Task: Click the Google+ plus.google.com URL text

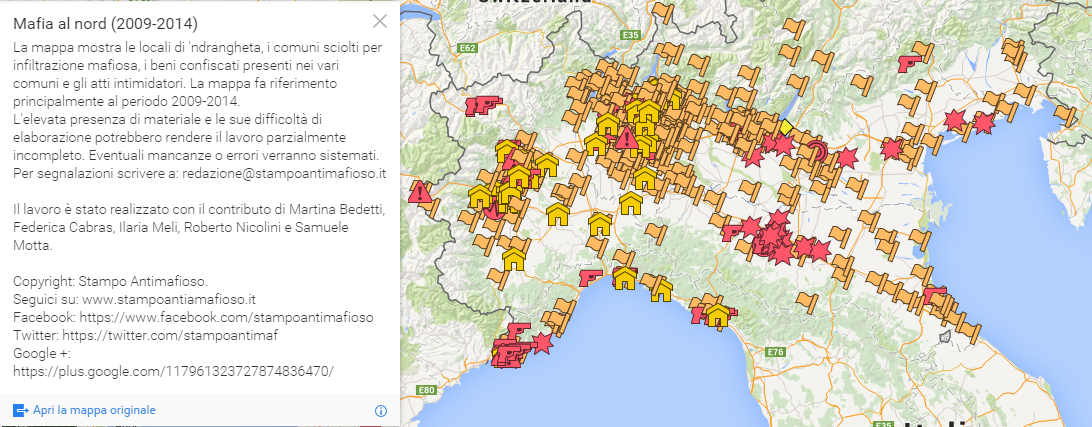Action: pos(173,371)
